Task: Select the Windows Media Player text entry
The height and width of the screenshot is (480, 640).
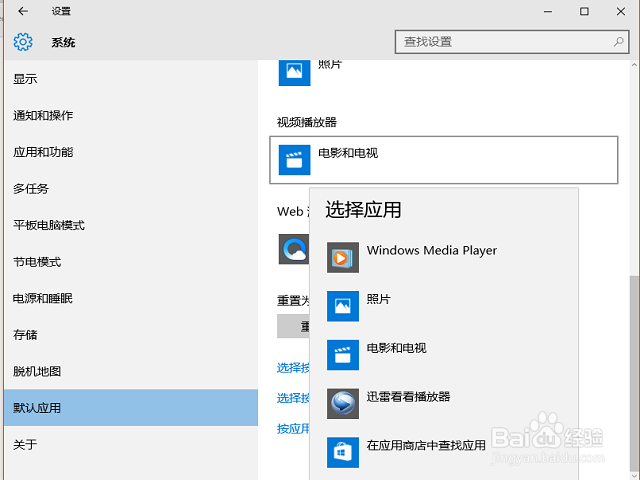Action: click(431, 250)
